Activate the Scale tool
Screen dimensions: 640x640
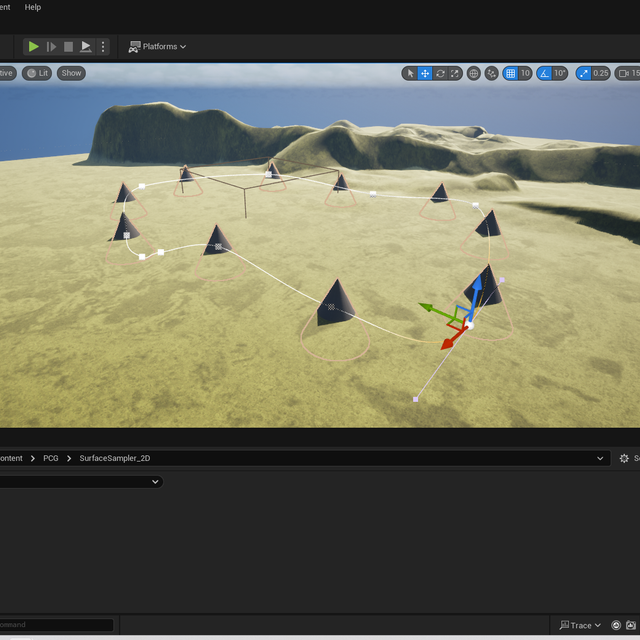point(454,73)
